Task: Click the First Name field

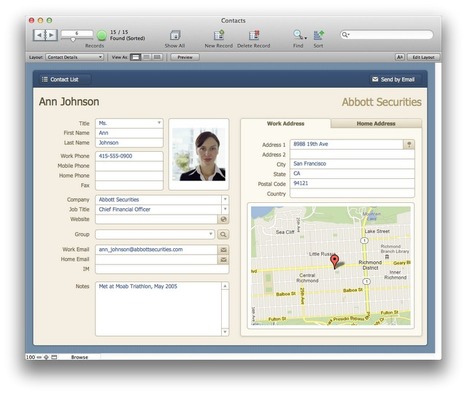Action: 129,133
